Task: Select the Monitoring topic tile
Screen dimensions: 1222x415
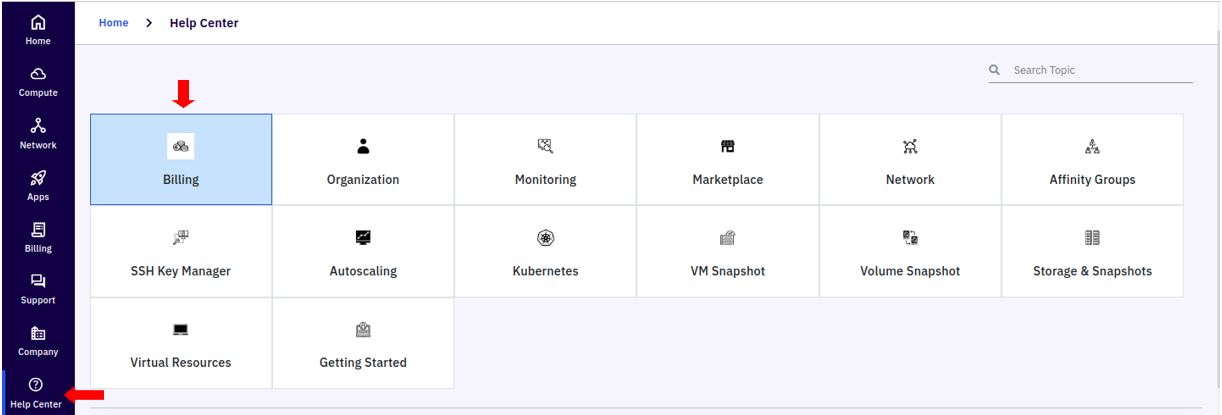Action: pos(545,159)
